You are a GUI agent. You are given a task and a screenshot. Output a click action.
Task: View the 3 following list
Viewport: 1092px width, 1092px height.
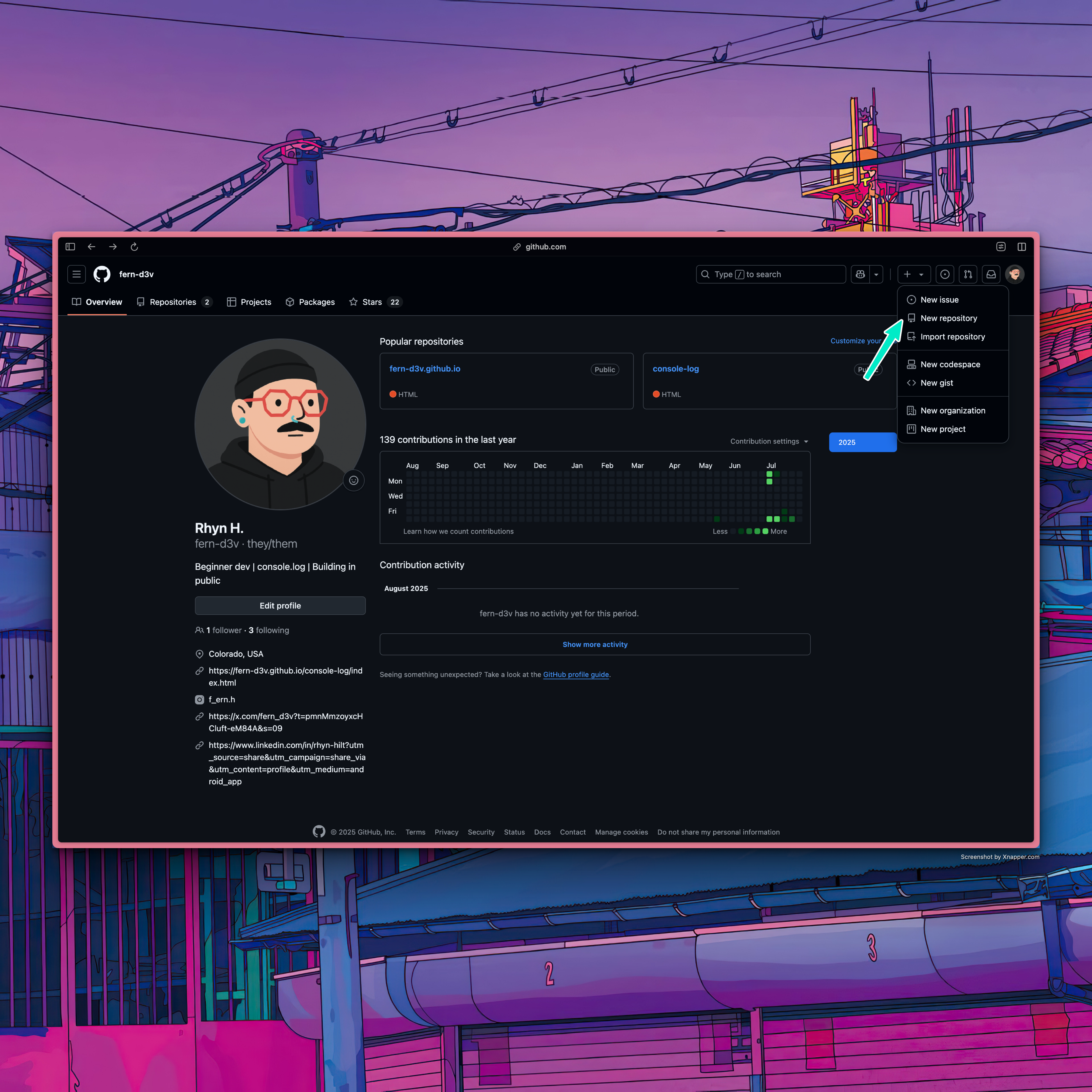(x=269, y=630)
